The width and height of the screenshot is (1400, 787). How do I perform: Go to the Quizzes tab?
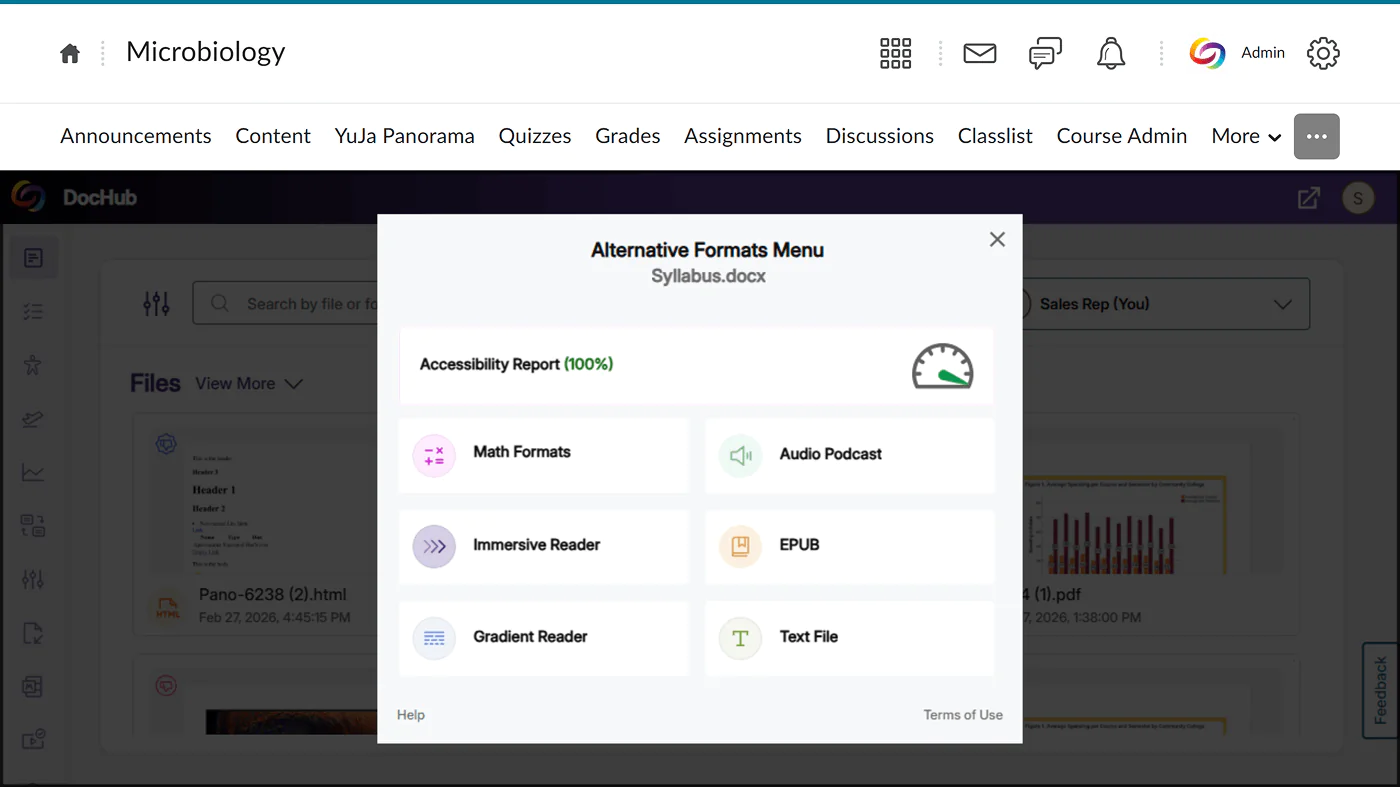[x=535, y=136]
